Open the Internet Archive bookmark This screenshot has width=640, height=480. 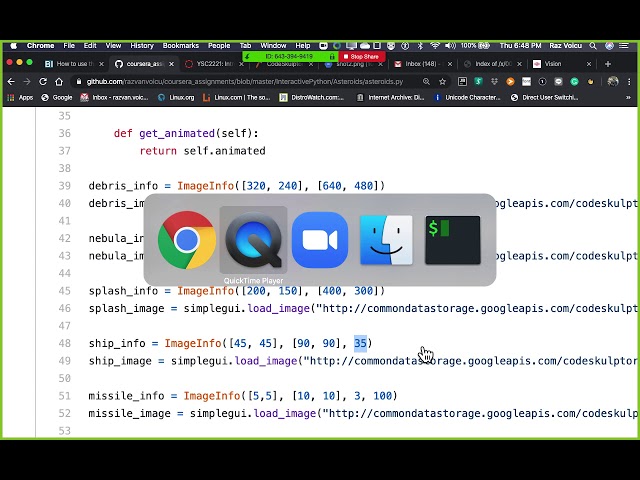tap(391, 98)
